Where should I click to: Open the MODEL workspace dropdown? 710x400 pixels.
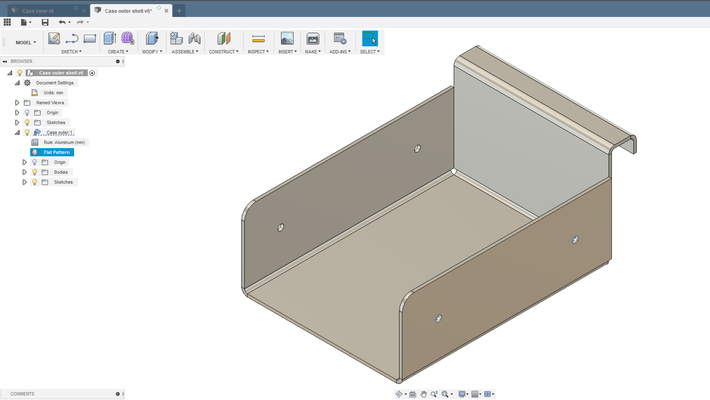(x=26, y=42)
